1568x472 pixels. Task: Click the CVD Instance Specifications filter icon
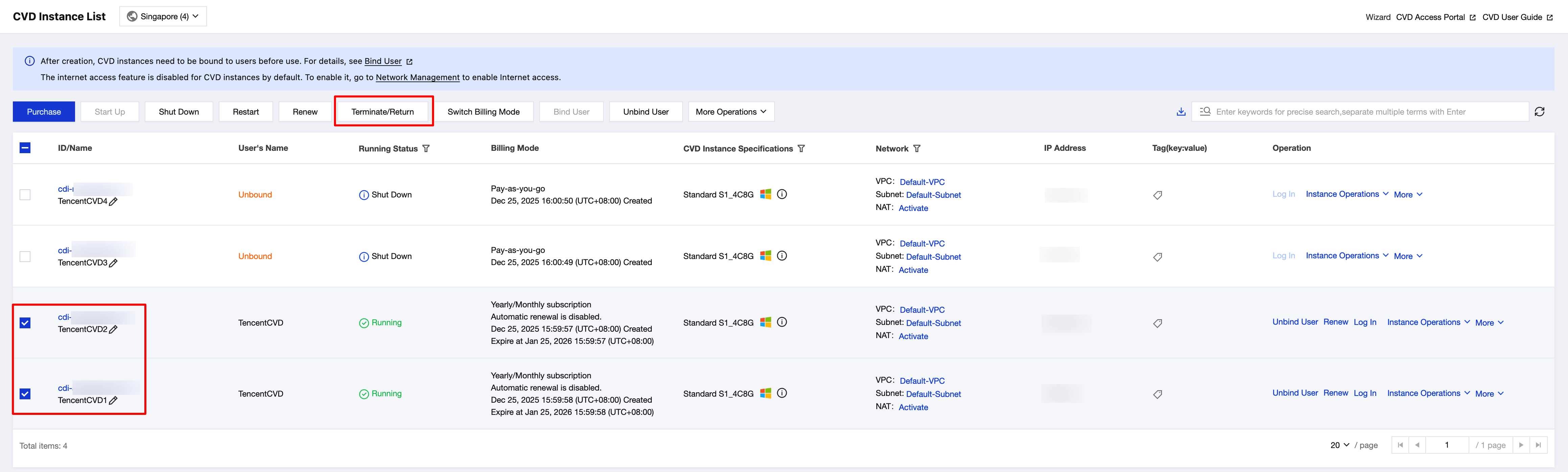pos(801,149)
